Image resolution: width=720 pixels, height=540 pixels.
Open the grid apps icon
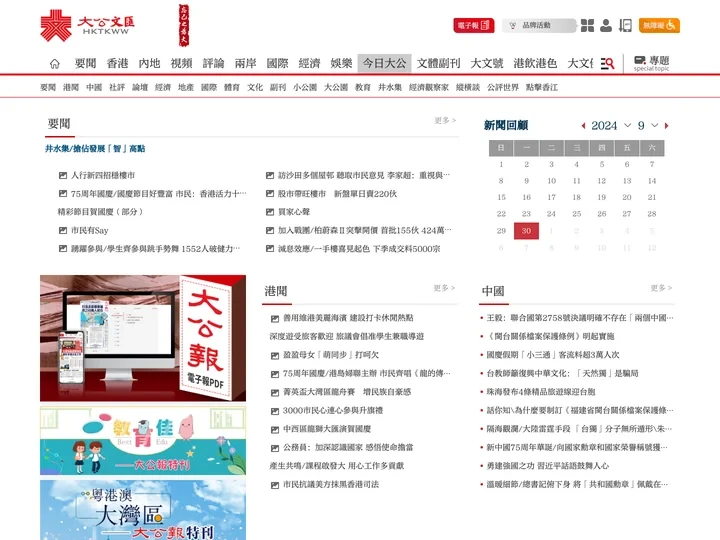click(x=587, y=25)
